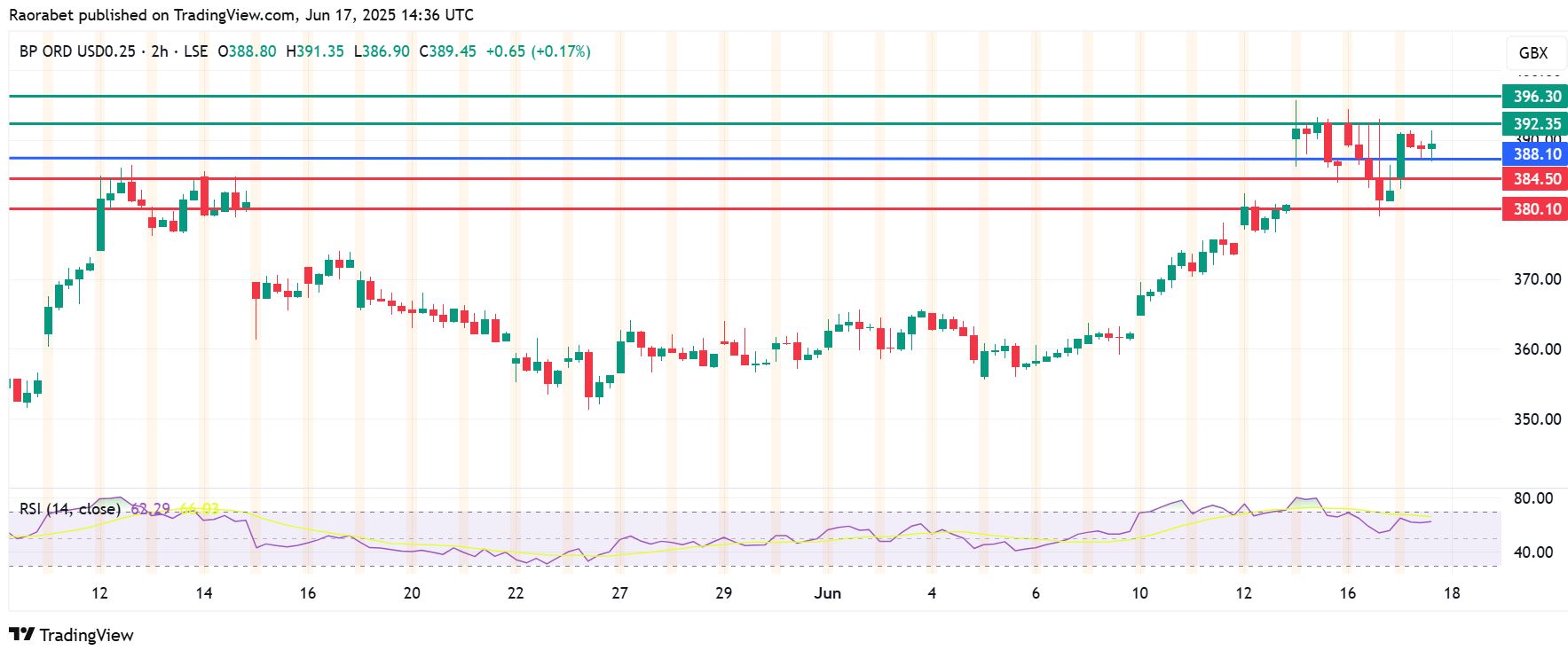Click the LSE exchange label

(195, 51)
